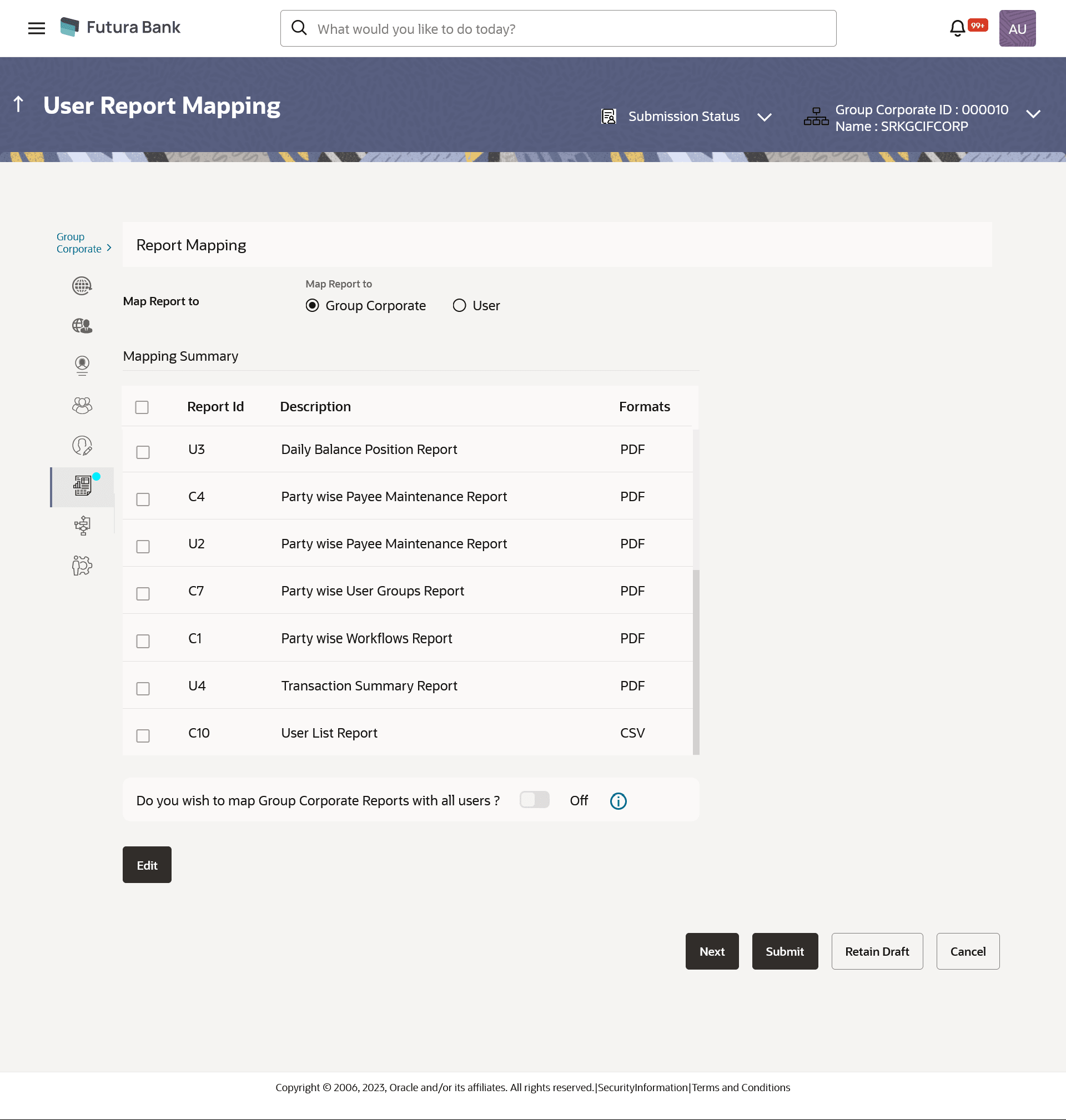Click the search input field

pos(557,28)
